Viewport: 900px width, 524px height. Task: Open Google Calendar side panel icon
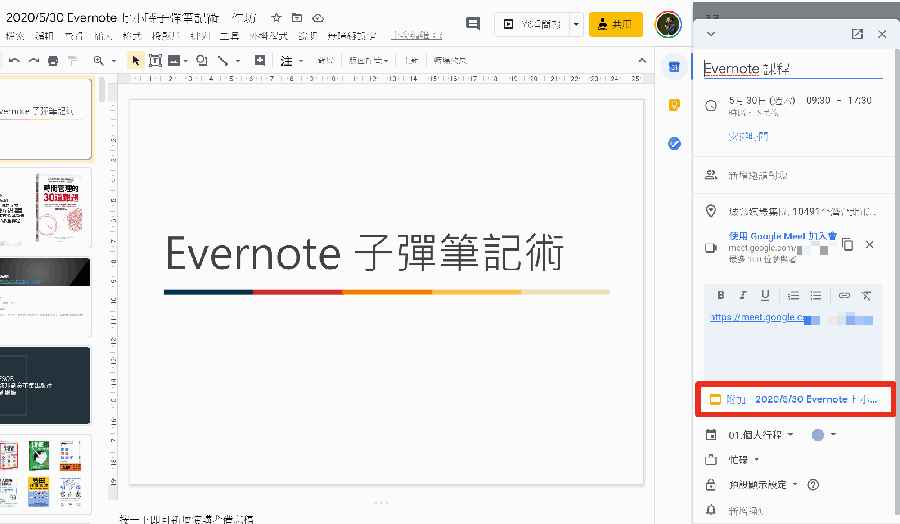pyautogui.click(x=674, y=67)
